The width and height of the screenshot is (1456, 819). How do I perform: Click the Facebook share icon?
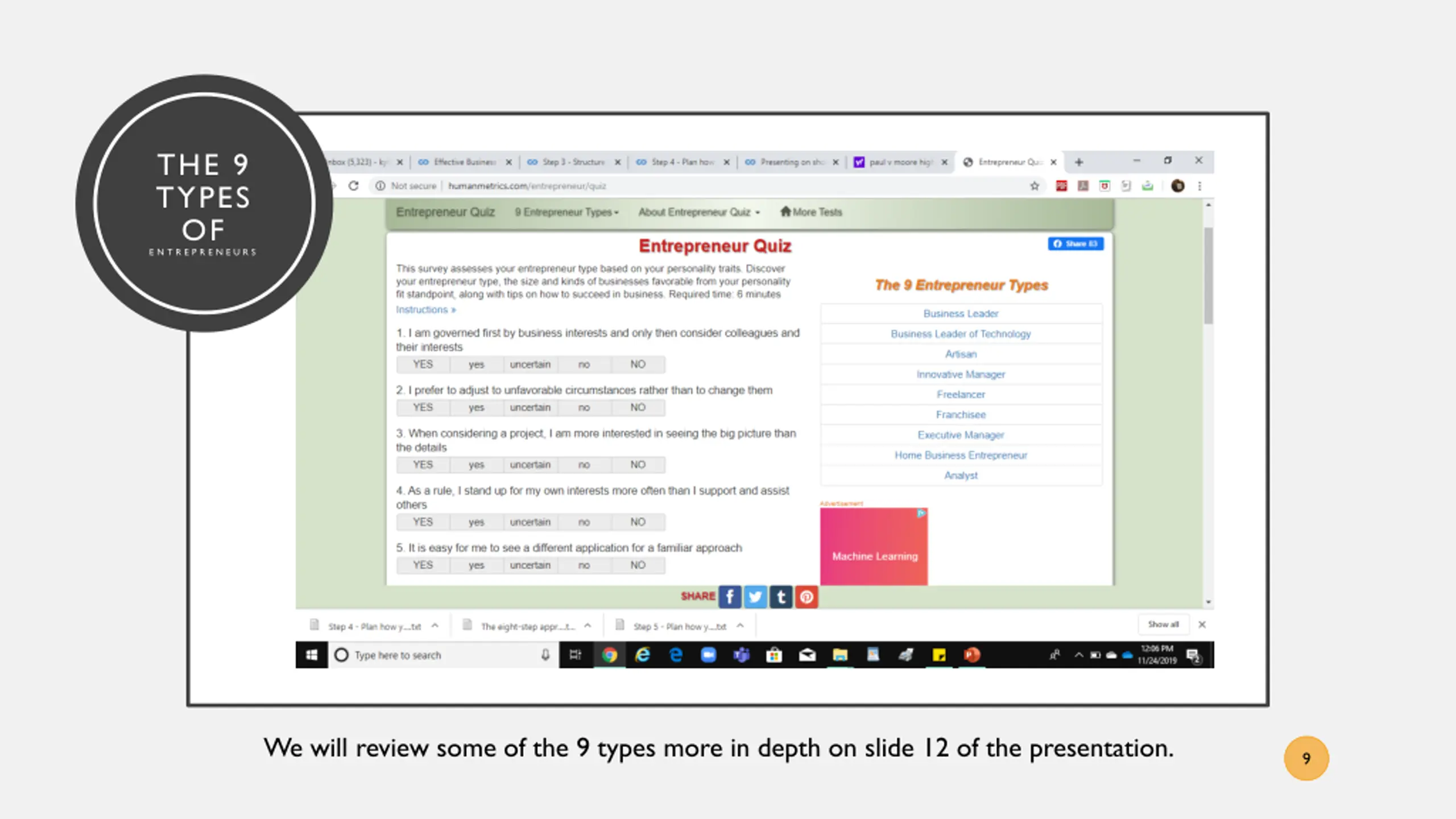[x=730, y=597]
